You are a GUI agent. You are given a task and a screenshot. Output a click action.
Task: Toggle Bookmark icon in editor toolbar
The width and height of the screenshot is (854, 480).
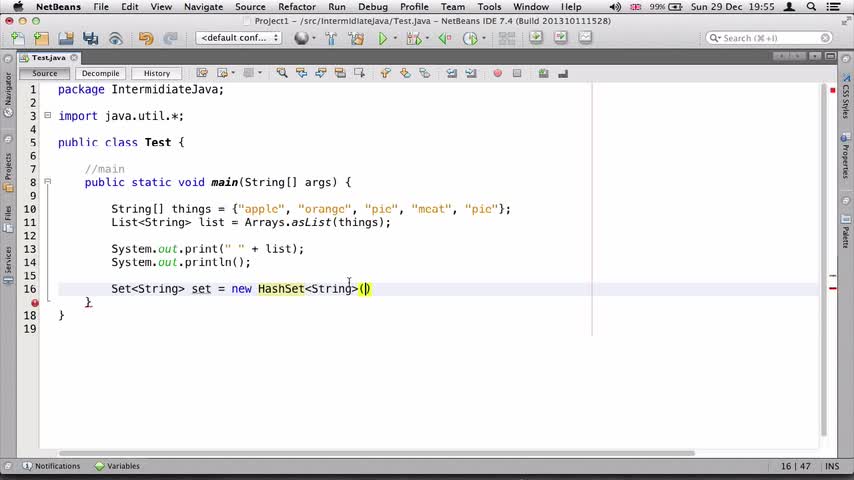[x=425, y=73]
